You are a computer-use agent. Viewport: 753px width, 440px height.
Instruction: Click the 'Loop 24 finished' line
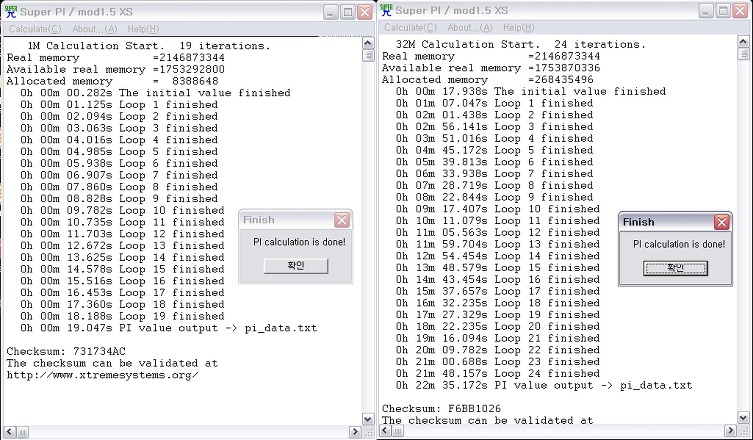click(498, 373)
